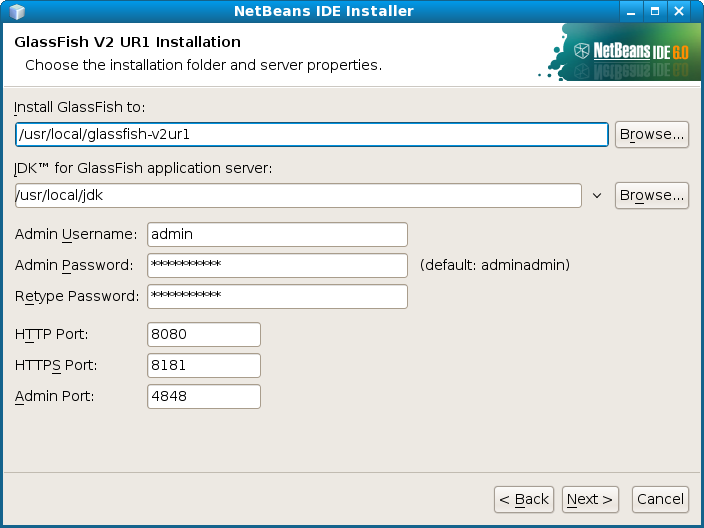Go Back to previous installer step

tap(524, 499)
